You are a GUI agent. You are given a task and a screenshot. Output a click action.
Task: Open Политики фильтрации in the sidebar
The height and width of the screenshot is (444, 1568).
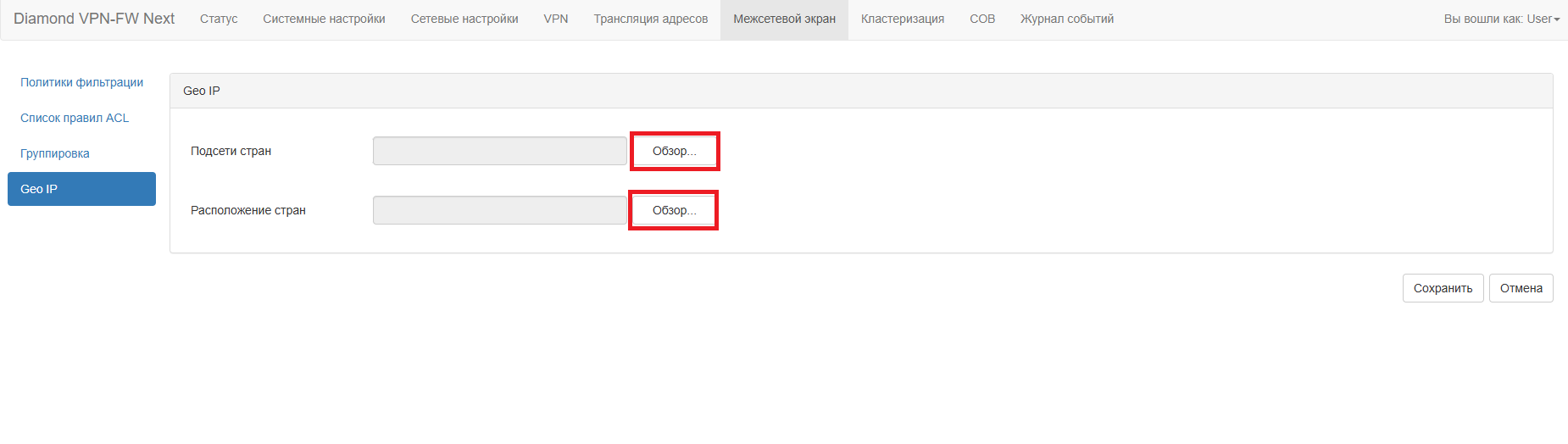point(81,82)
